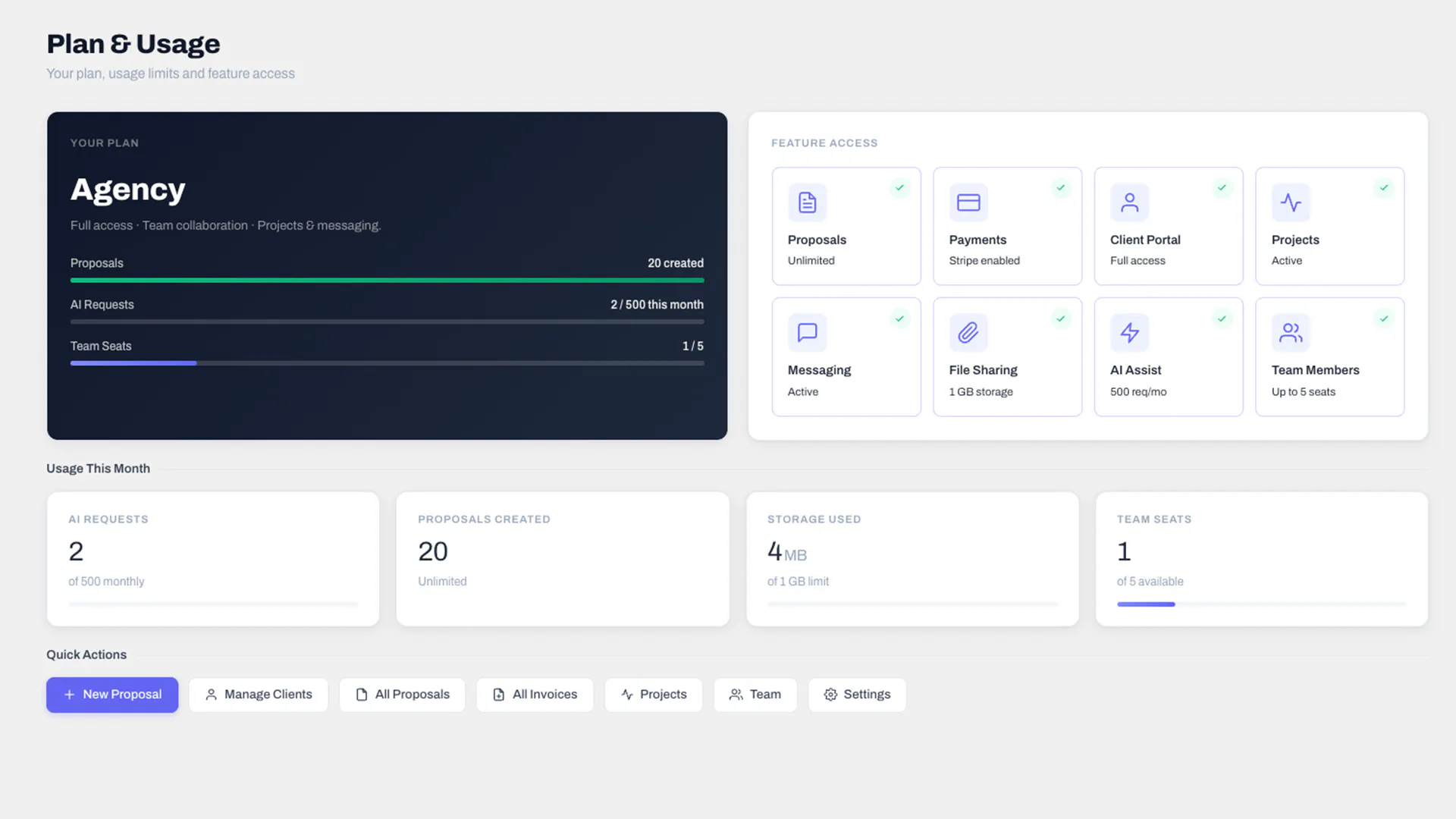Click the Team Members people icon
The image size is (1456, 819).
coord(1291,332)
